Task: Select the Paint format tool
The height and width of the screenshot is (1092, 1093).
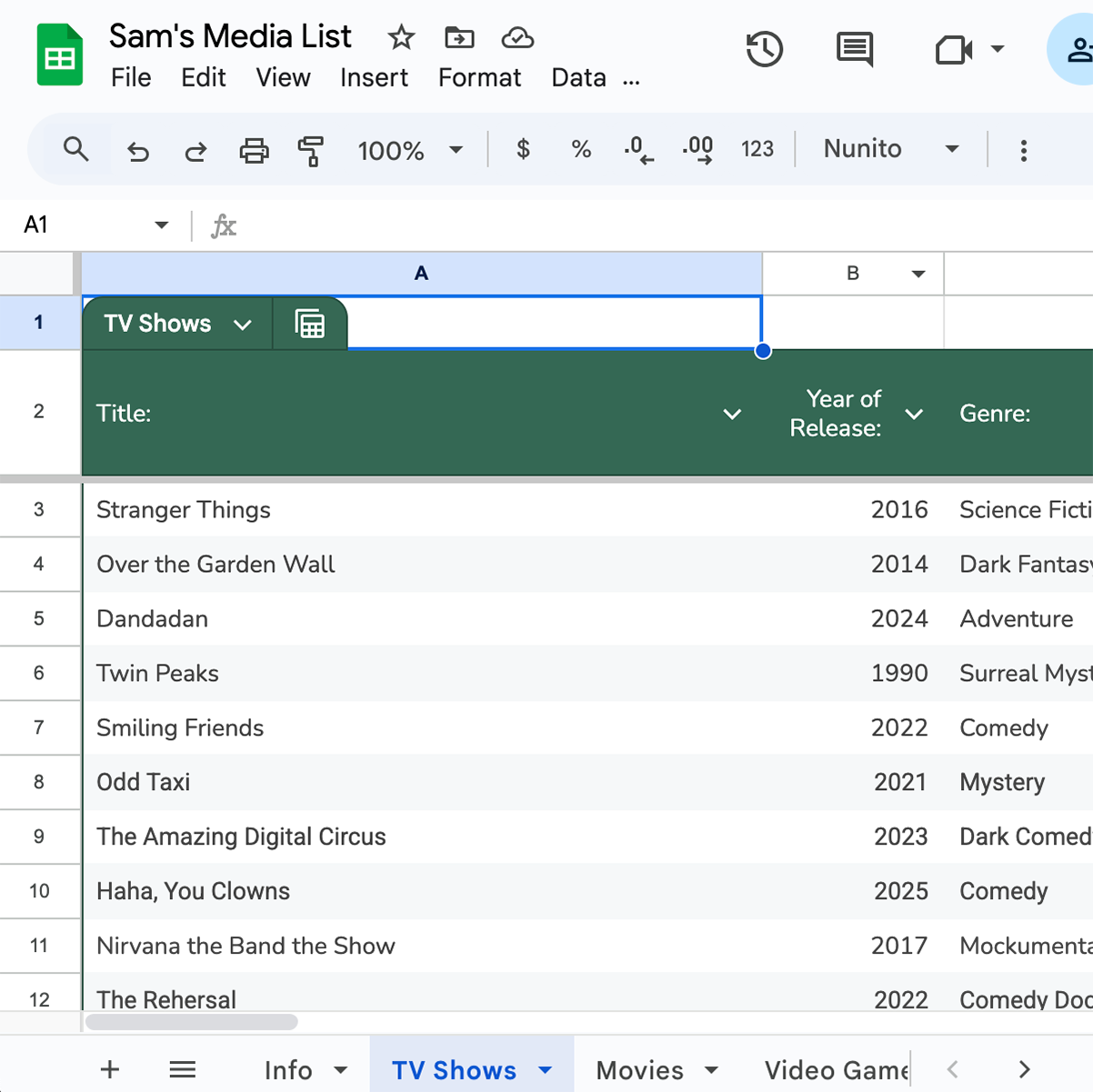Action: (x=311, y=149)
